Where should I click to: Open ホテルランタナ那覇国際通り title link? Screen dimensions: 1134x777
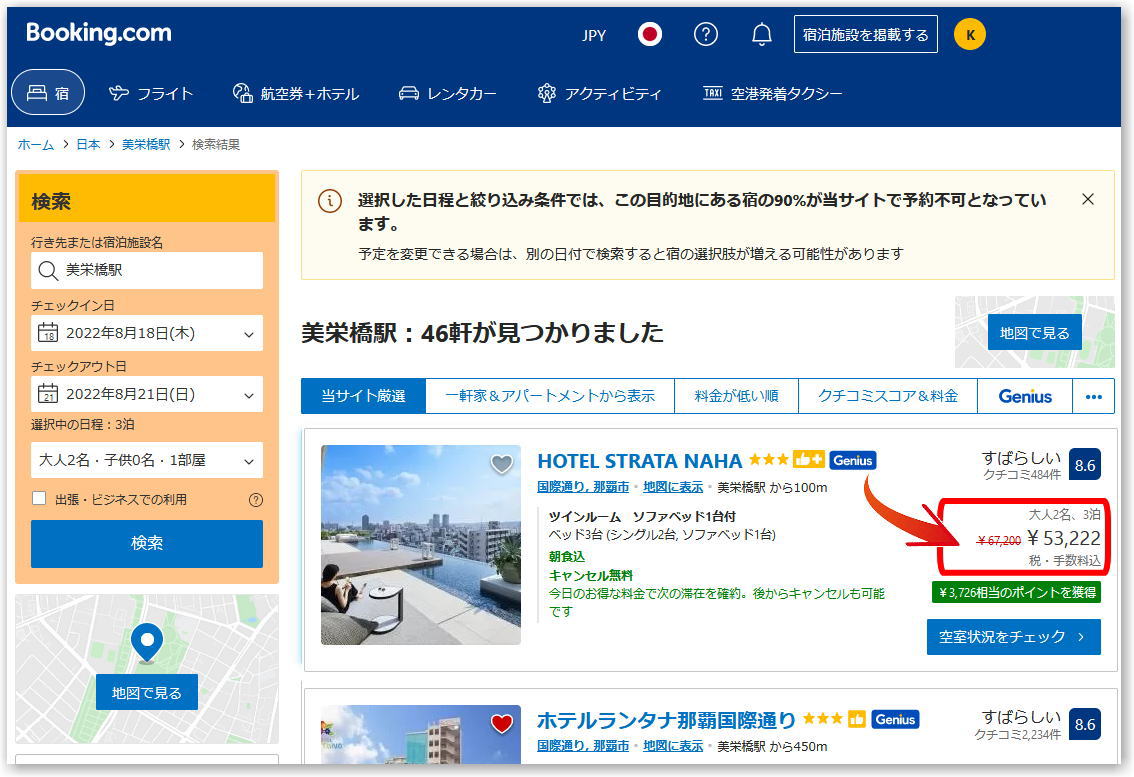666,720
